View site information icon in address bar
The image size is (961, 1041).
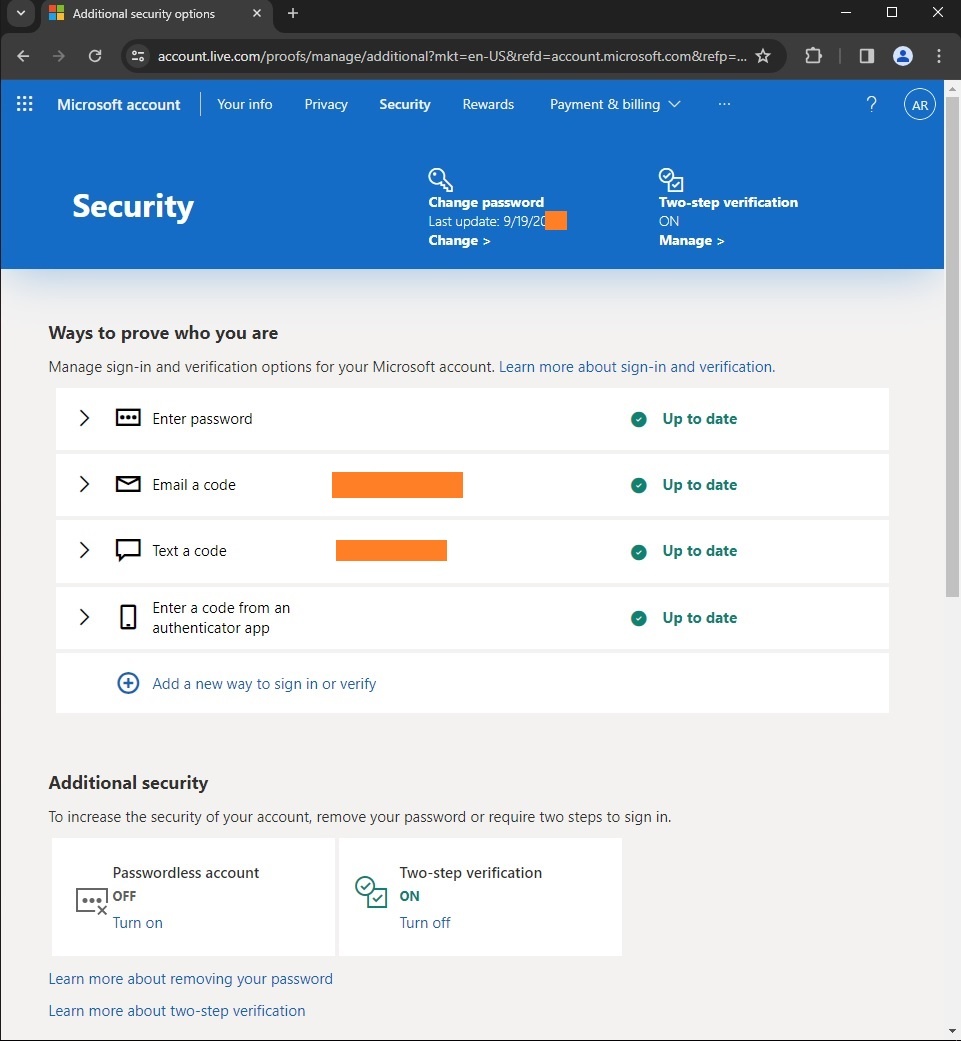138,56
